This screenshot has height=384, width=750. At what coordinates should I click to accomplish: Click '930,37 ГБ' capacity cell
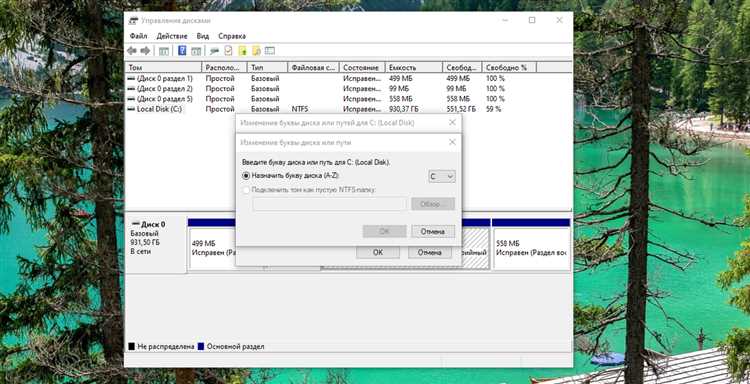pyautogui.click(x=405, y=109)
